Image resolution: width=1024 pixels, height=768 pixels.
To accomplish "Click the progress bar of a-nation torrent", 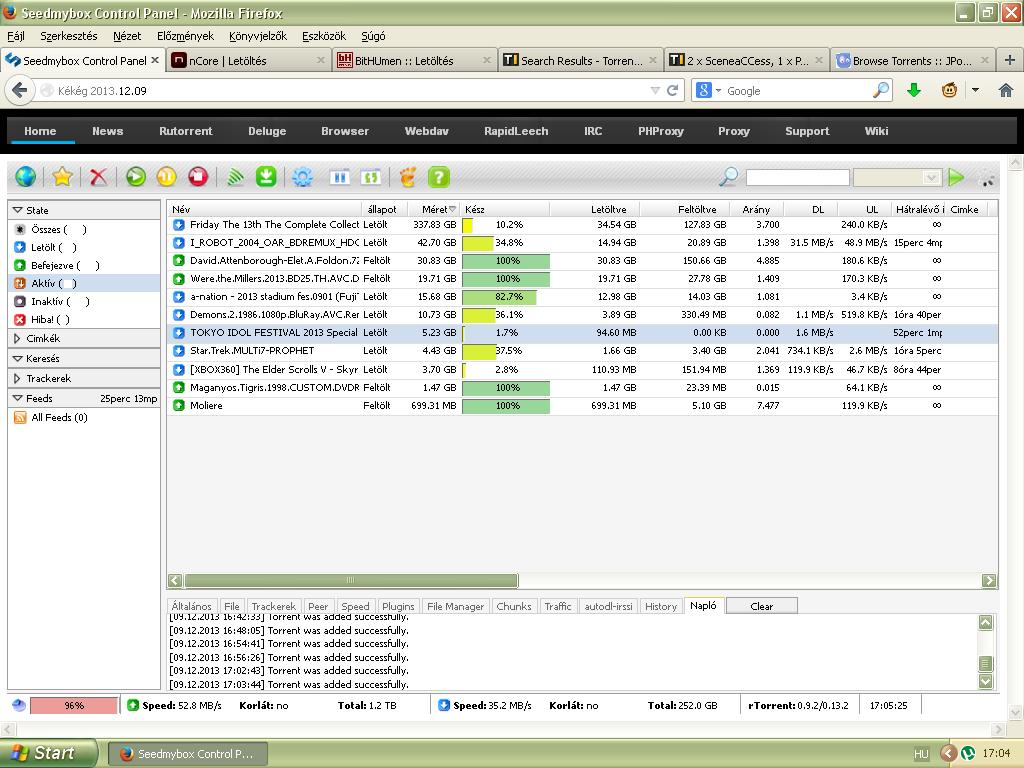I will click(505, 296).
